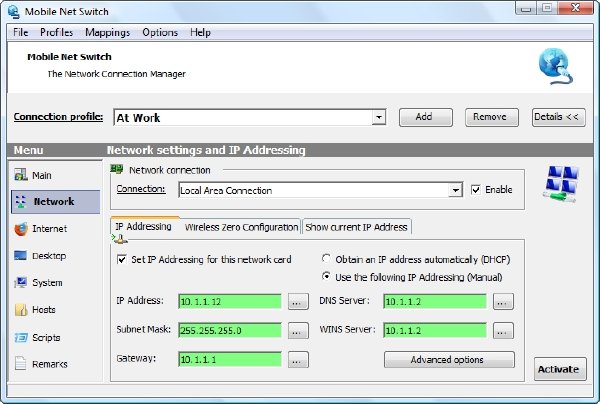Click the IP Address field 10.1.1.12
600x404 pixels.
tap(230, 301)
